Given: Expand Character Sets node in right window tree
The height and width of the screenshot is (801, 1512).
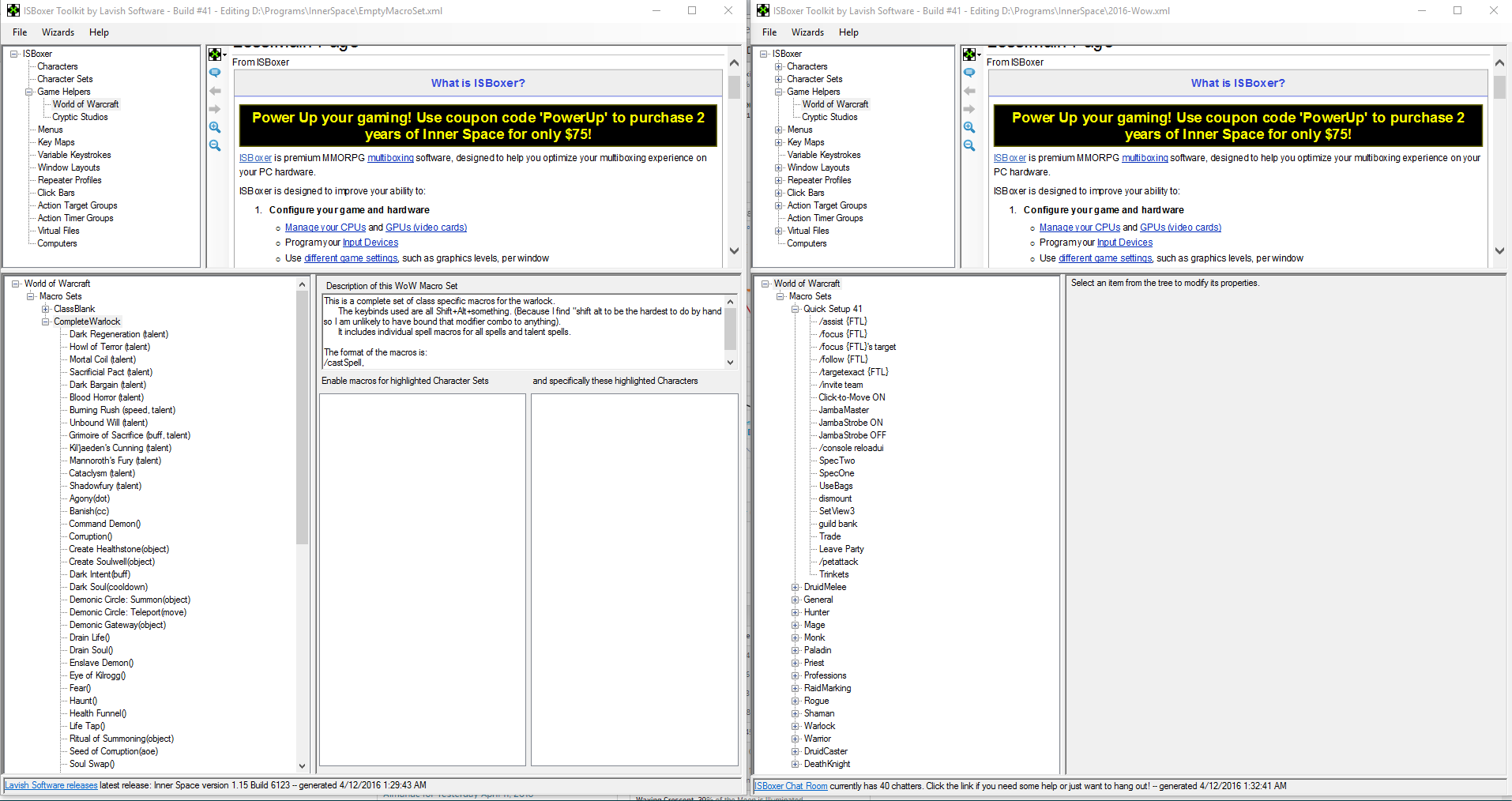Looking at the screenshot, I should click(x=779, y=79).
